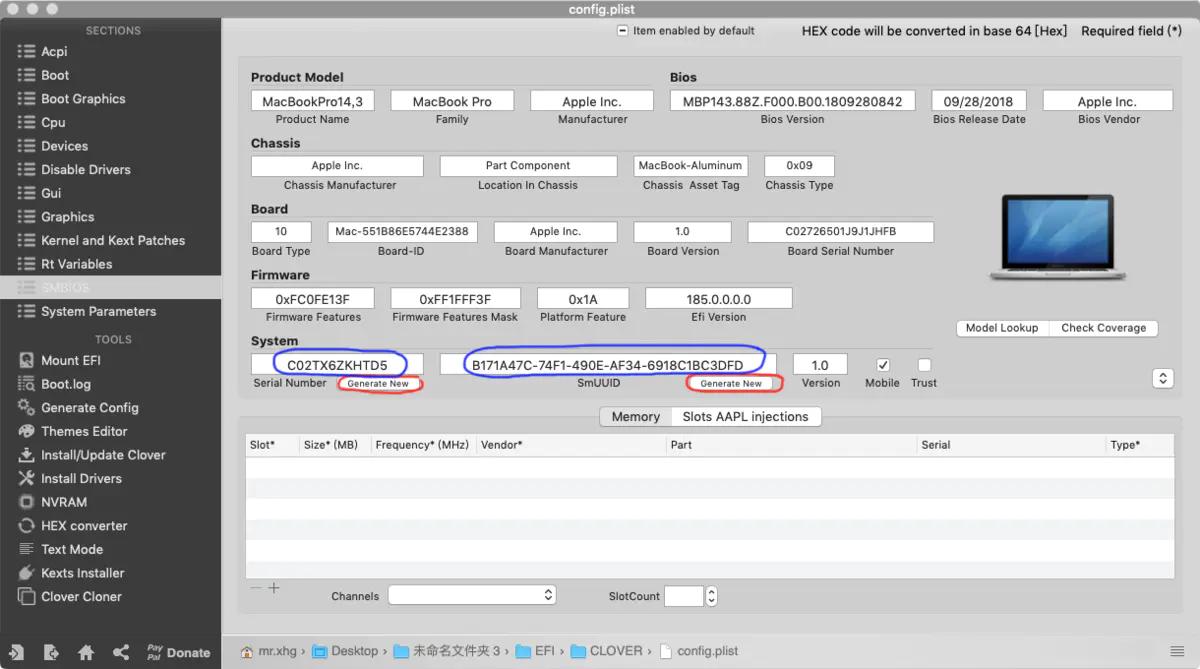
Task: Uncheck the Mobile checkbox
Action: coord(883,364)
